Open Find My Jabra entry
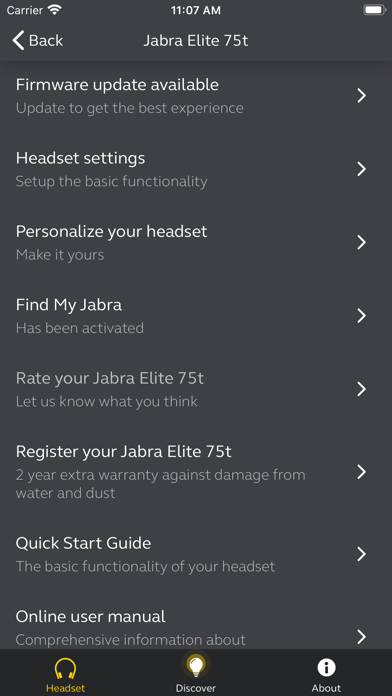The height and width of the screenshot is (696, 392). click(x=196, y=316)
